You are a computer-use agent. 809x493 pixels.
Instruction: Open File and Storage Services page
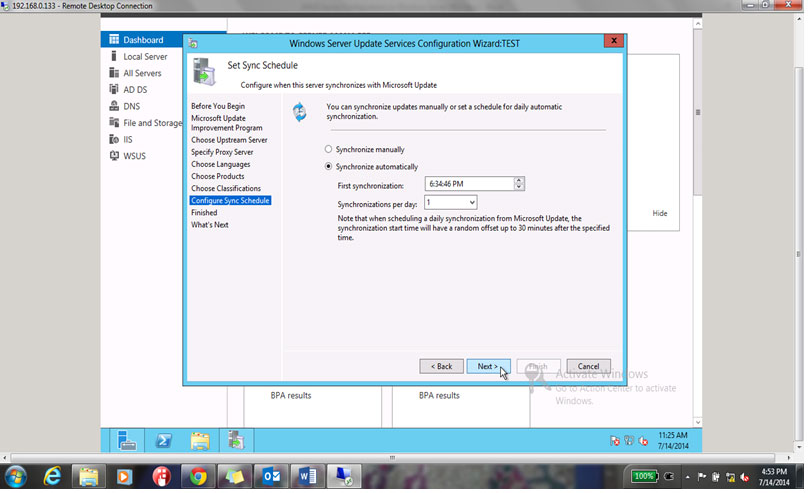152,123
